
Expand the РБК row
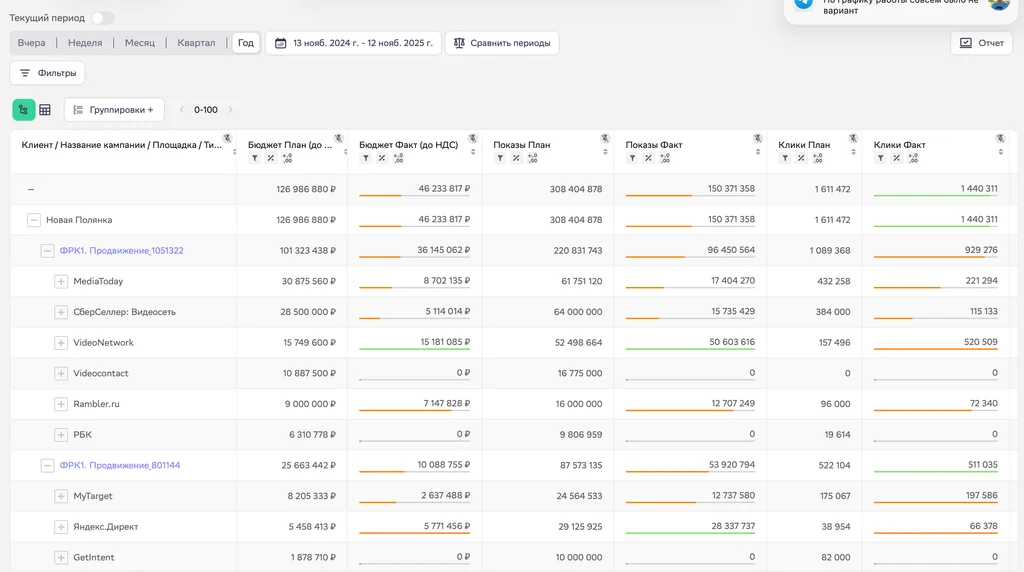coord(61,435)
